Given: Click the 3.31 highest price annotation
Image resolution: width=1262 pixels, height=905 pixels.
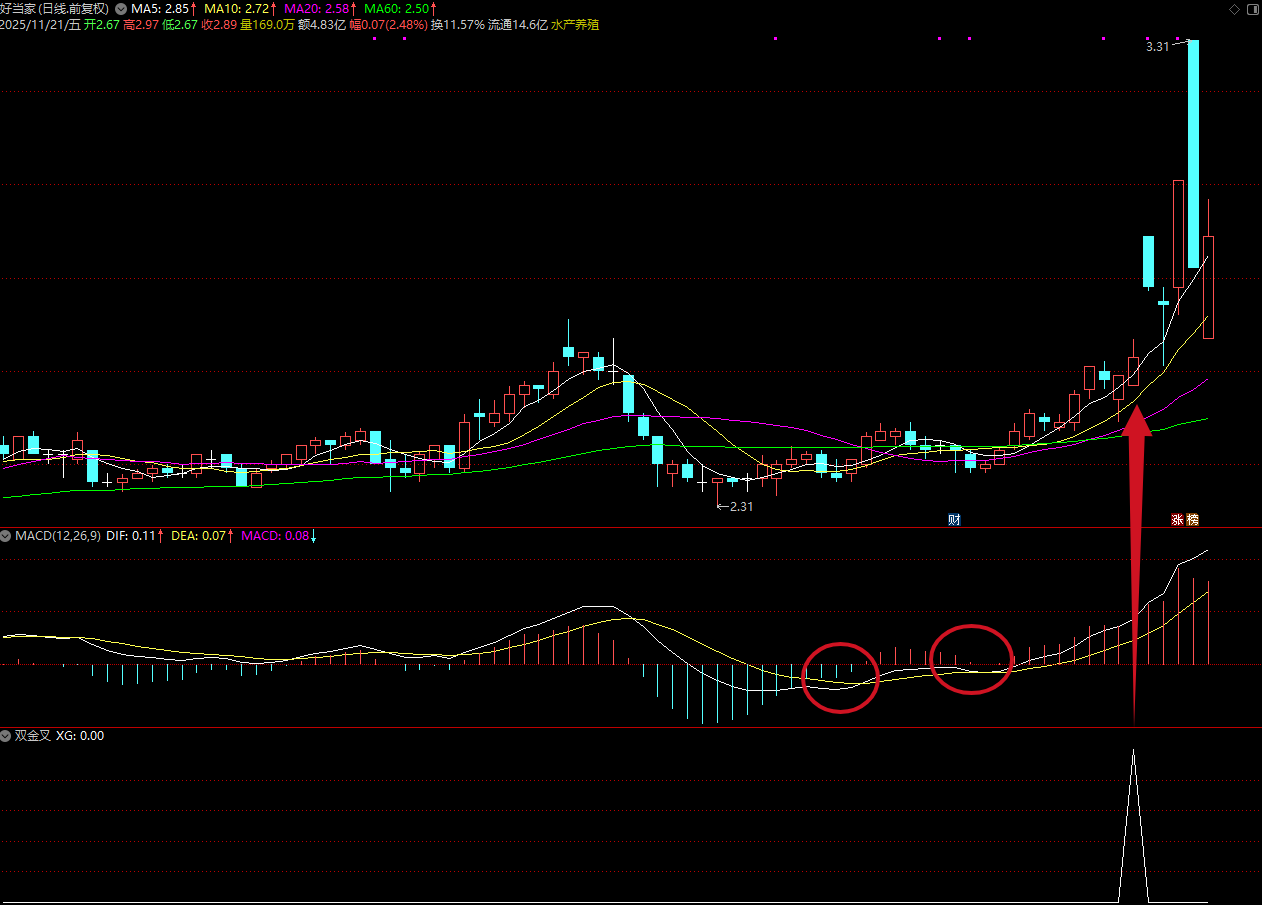Looking at the screenshot, I should point(1157,47).
